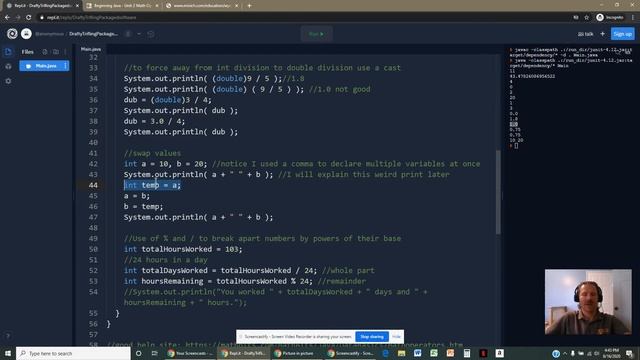Open Task View on the taskbar

coord(154,353)
